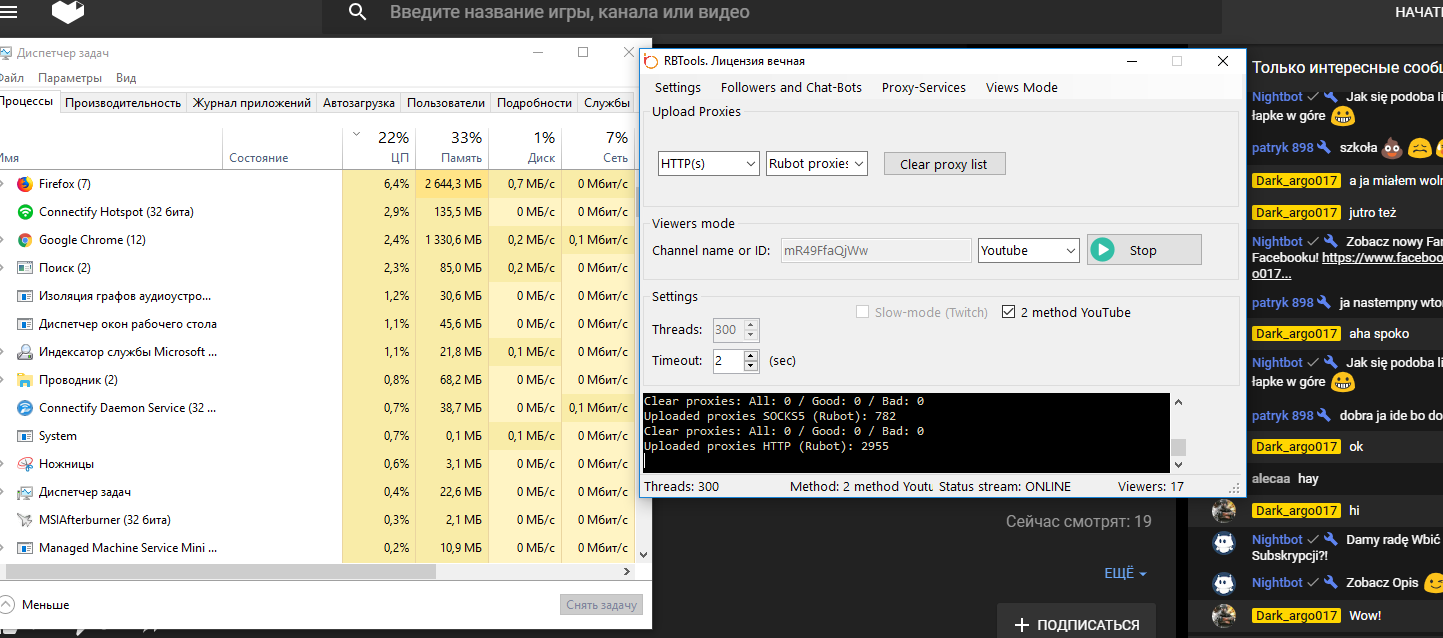Click the MSIAfterburner process icon

[x=25, y=520]
